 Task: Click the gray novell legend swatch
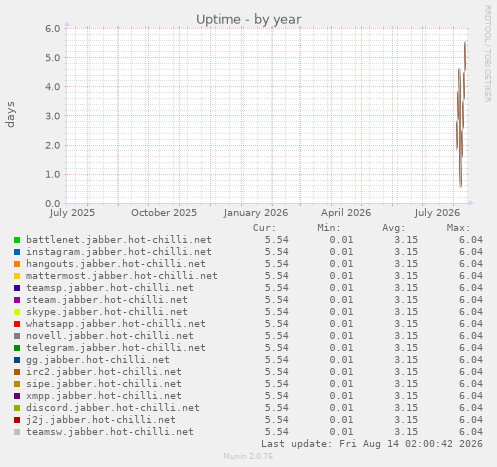tap(17, 336)
